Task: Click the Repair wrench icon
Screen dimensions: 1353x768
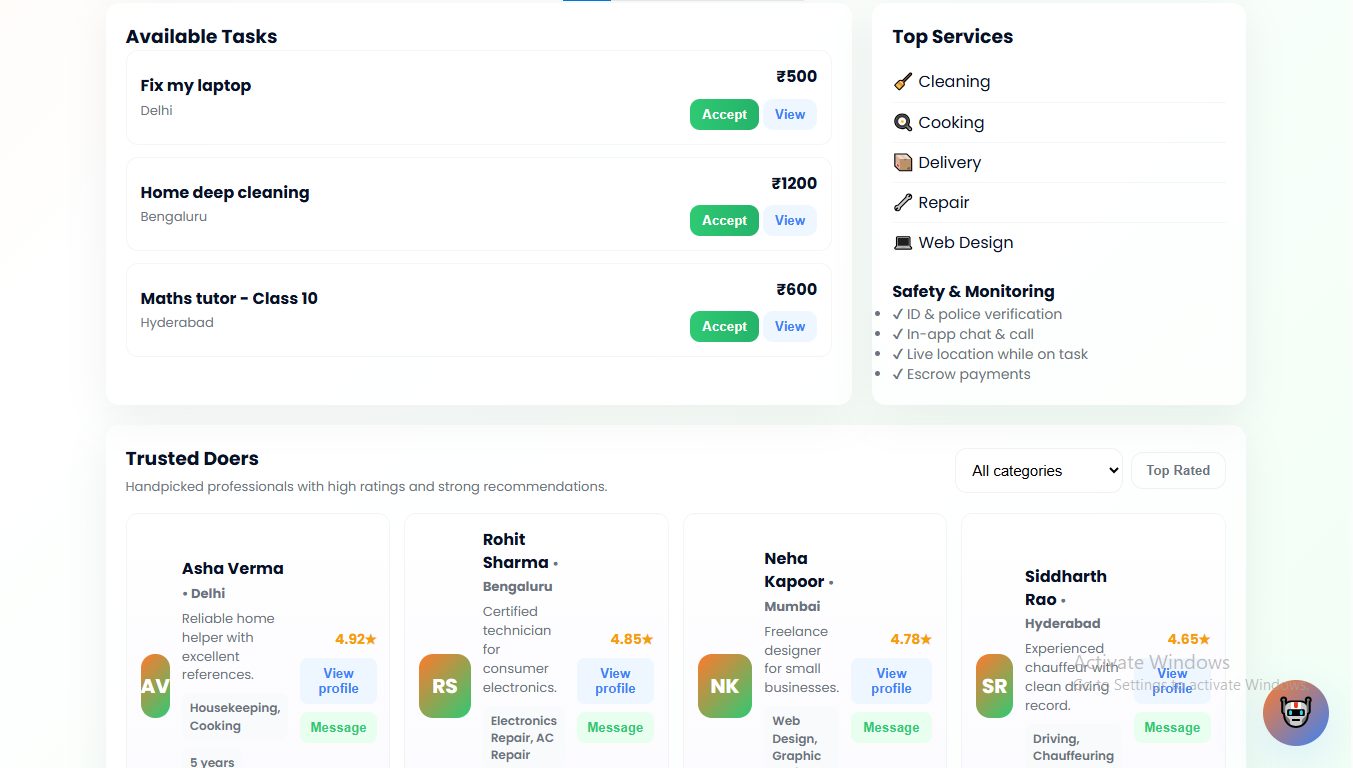Action: click(902, 202)
